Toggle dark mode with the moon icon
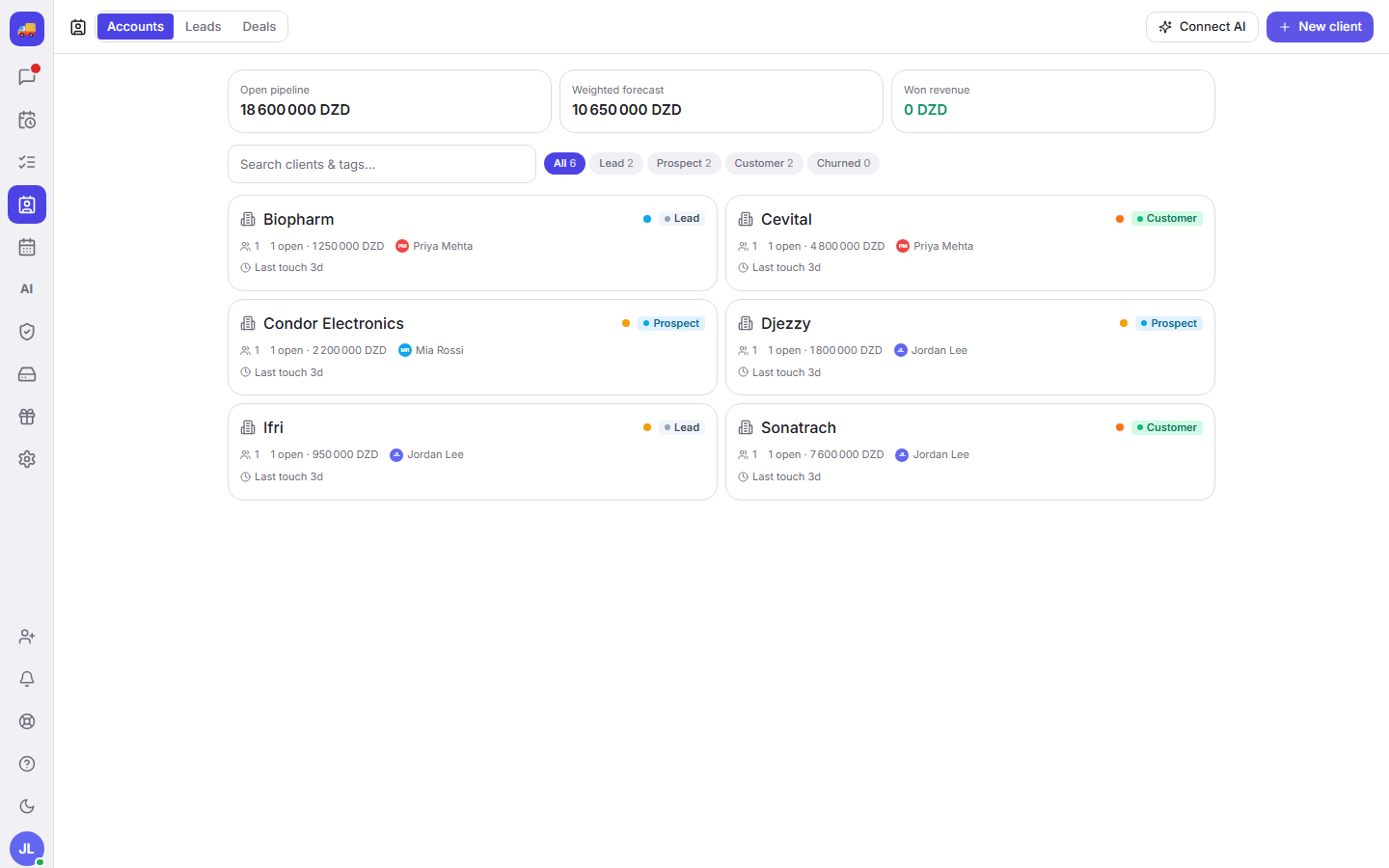 click(x=27, y=806)
